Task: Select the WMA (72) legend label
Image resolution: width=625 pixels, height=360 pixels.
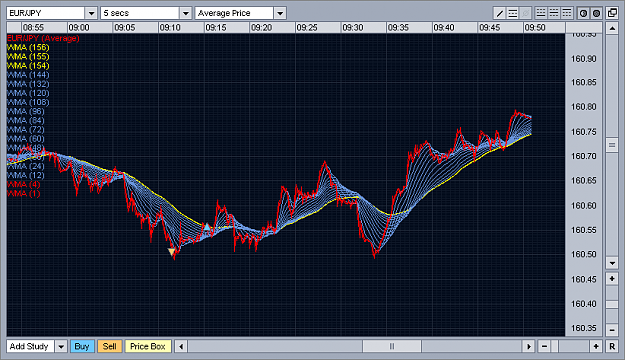Action: pyautogui.click(x=26, y=130)
